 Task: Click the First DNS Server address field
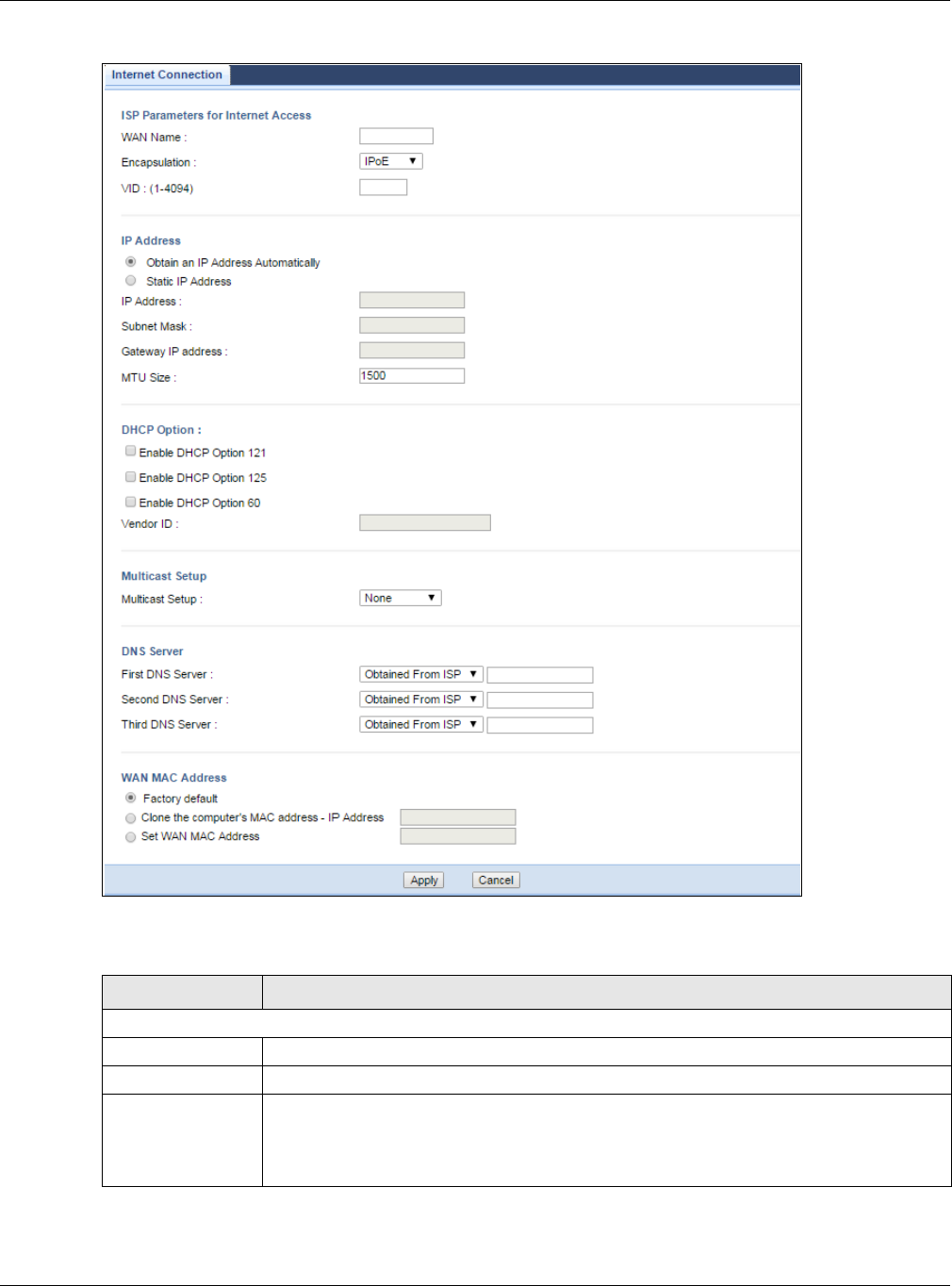pos(540,675)
